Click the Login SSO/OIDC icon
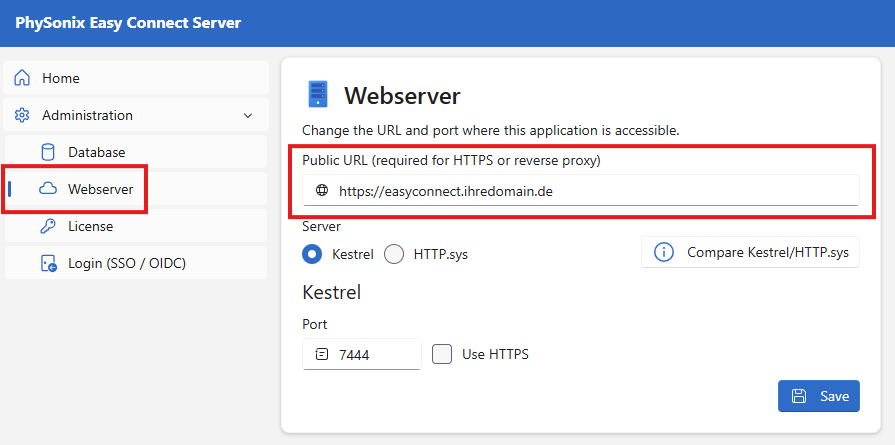The image size is (895, 445). pyautogui.click(x=49, y=264)
